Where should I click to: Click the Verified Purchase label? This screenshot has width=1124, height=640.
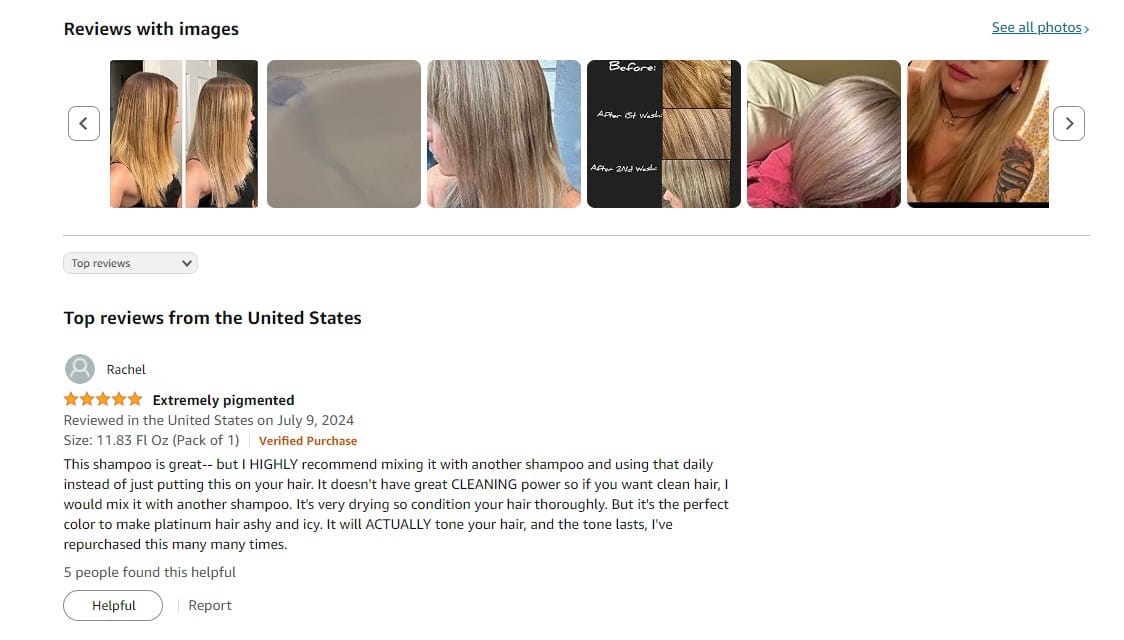coord(308,441)
